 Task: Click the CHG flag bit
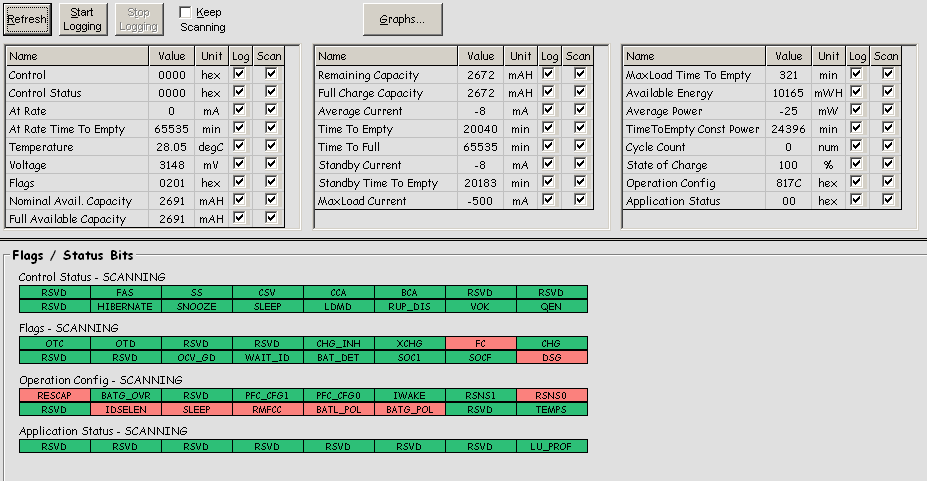pyautogui.click(x=552, y=343)
